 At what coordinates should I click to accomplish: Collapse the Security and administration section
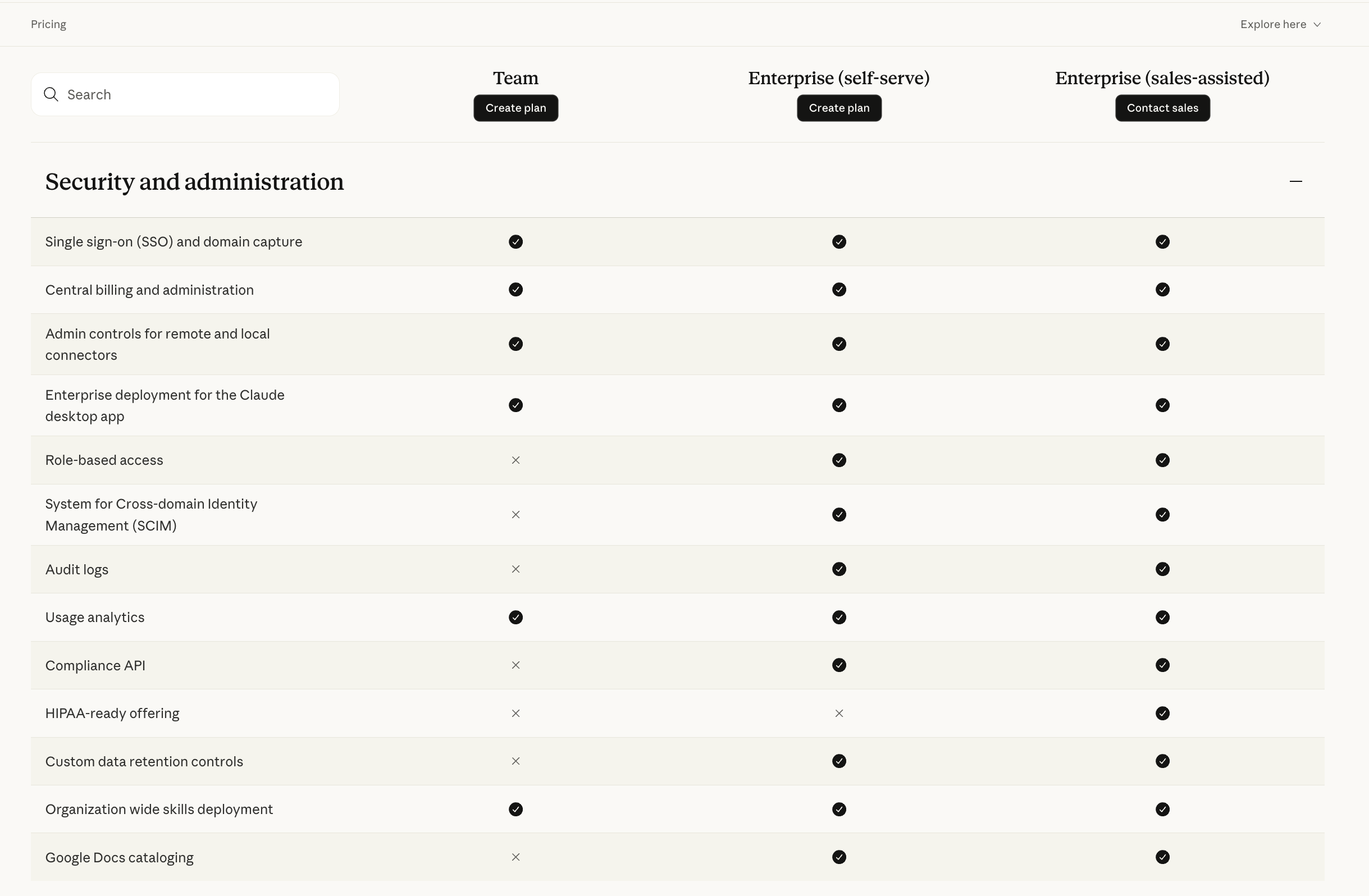(x=1295, y=182)
